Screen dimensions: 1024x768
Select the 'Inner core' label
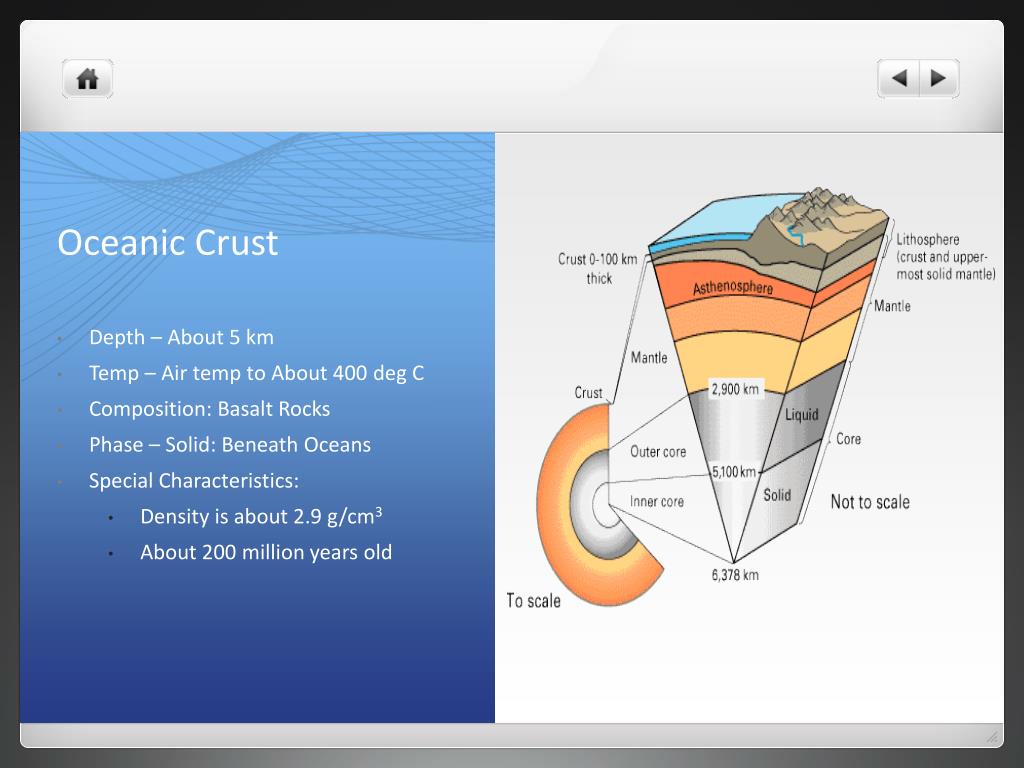tap(656, 502)
